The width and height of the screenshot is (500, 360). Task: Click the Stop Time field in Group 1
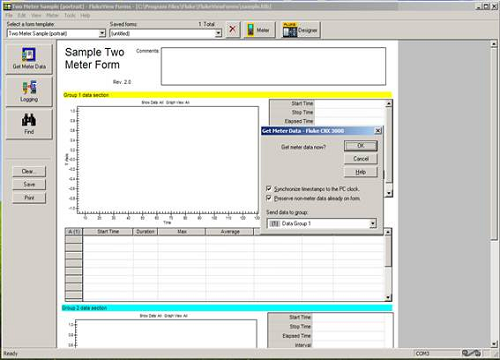[x=350, y=112]
